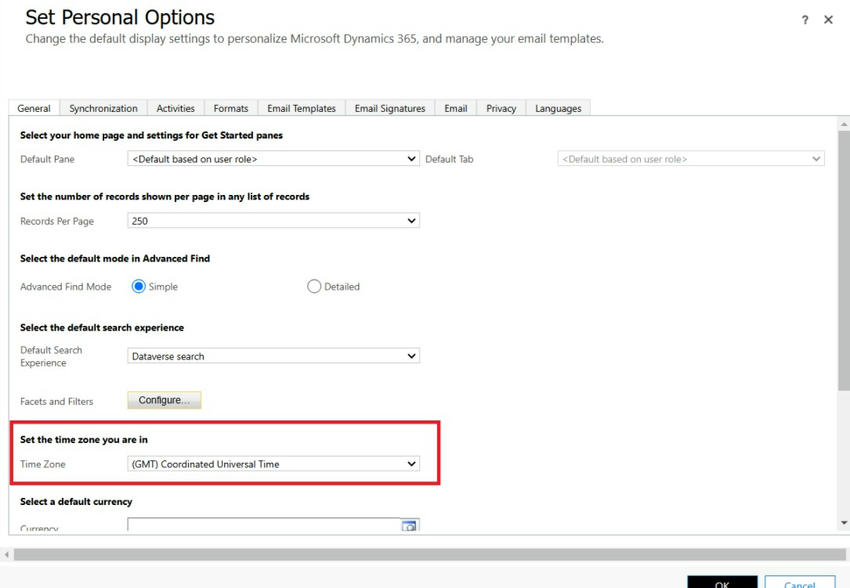The image size is (850, 588).
Task: Select the Detailed Advanced Find mode radio button
Action: [313, 286]
